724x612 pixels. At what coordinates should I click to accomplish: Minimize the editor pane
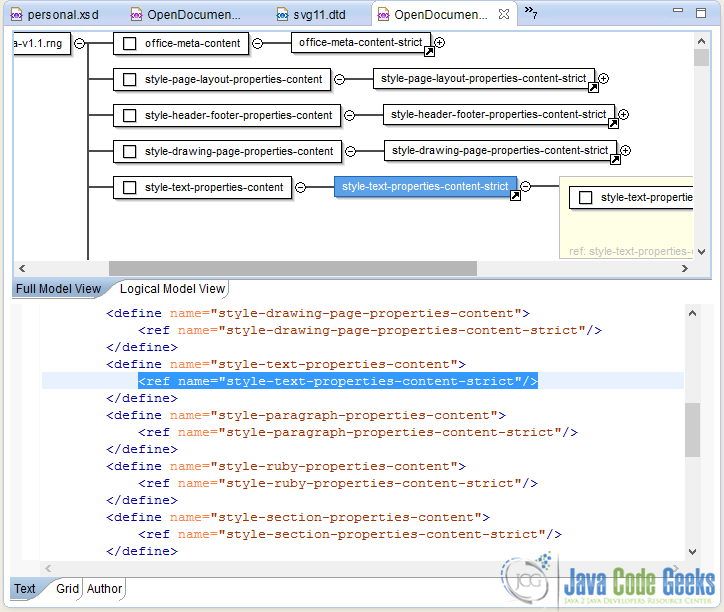(678, 10)
